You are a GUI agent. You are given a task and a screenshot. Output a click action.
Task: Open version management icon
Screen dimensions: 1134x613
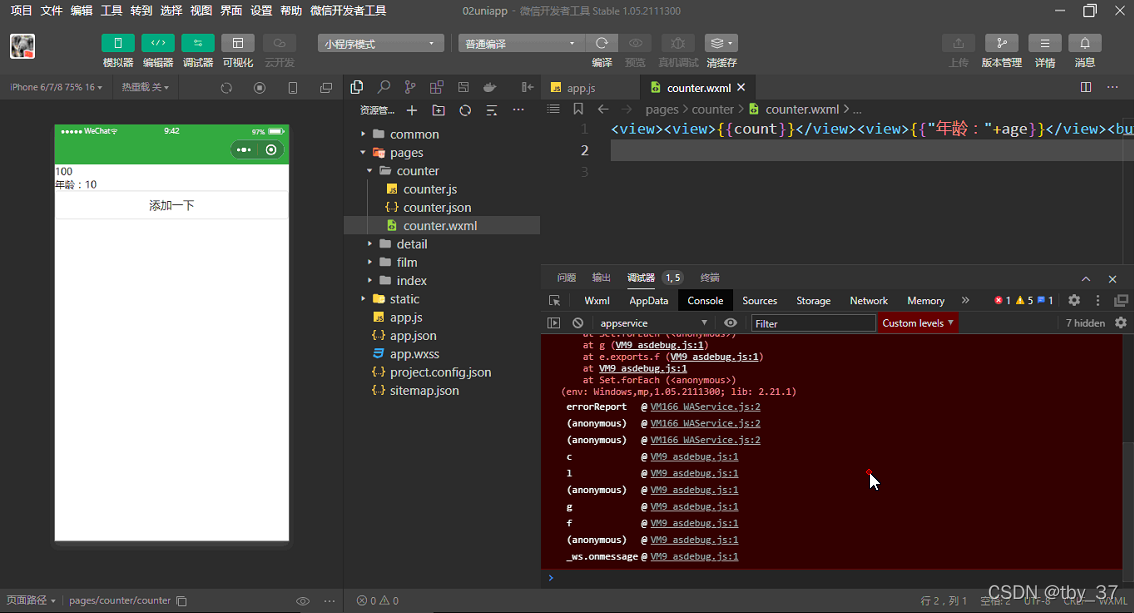[x=1002, y=43]
